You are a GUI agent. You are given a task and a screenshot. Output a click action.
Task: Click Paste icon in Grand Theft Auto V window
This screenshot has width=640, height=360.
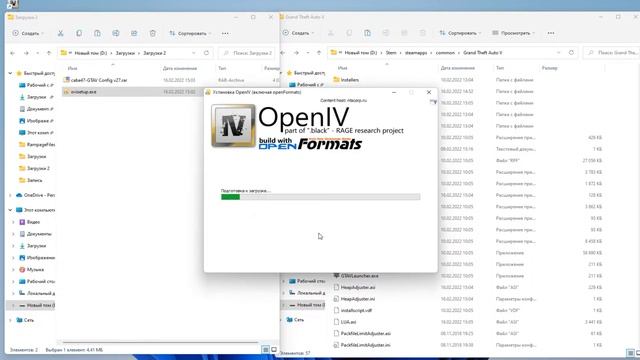pos(367,33)
